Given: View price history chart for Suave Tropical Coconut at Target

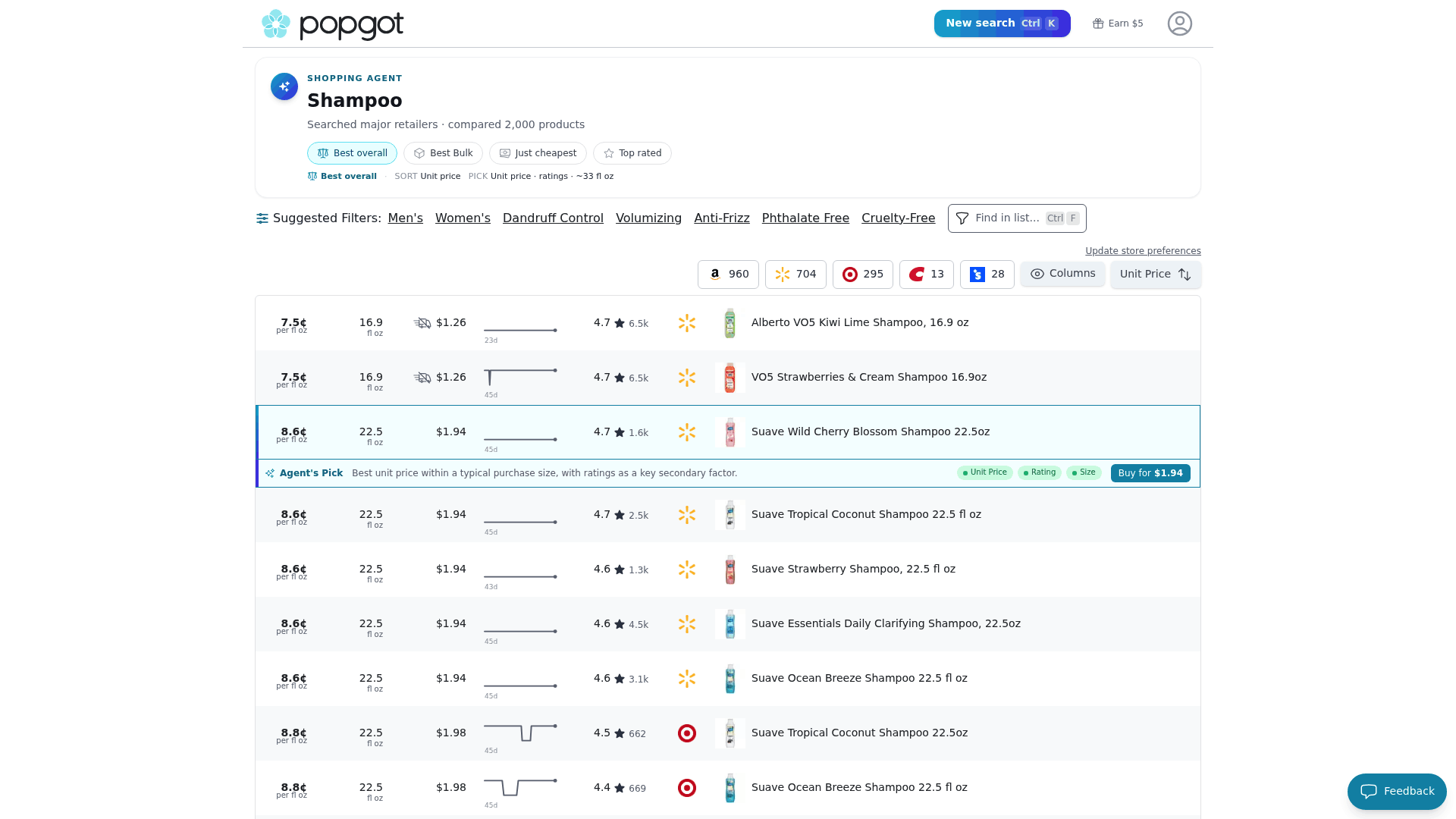Looking at the screenshot, I should coord(520,733).
